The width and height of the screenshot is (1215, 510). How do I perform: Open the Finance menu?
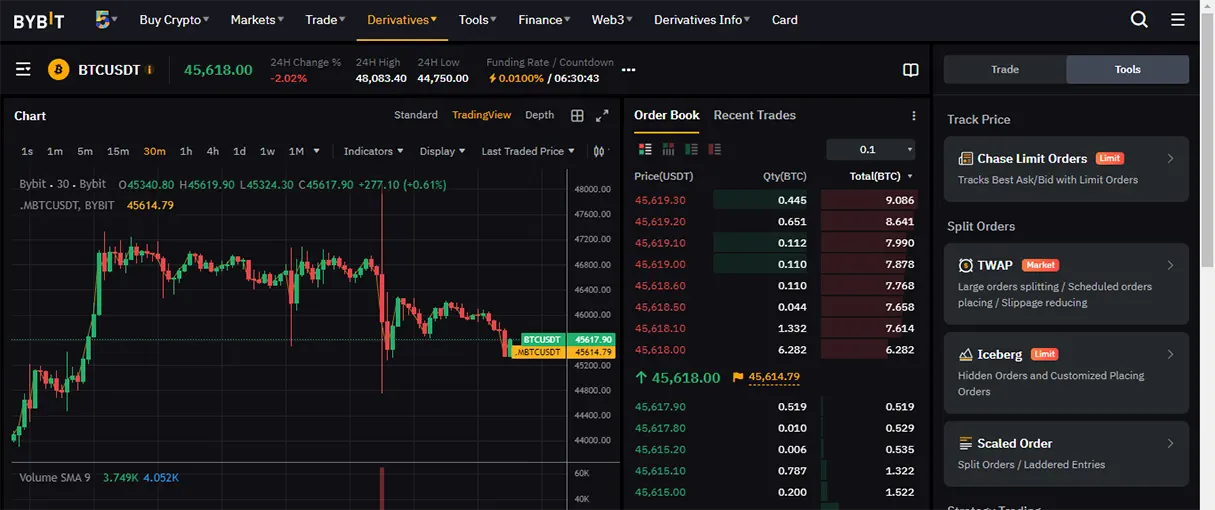pos(545,19)
